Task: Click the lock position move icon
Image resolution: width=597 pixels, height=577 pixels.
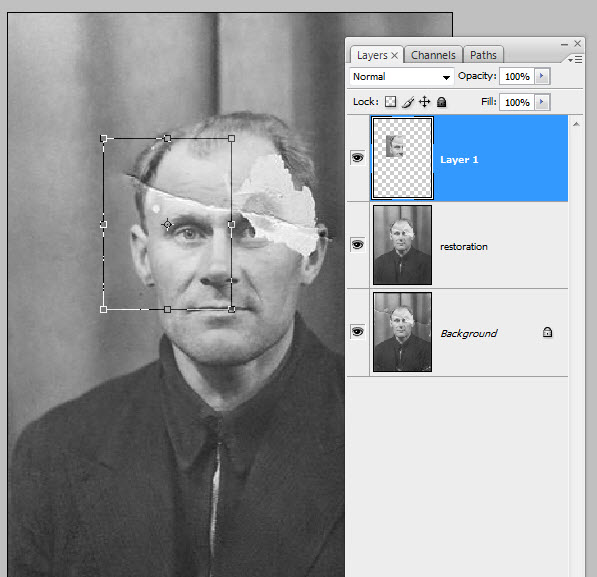Action: pos(425,102)
